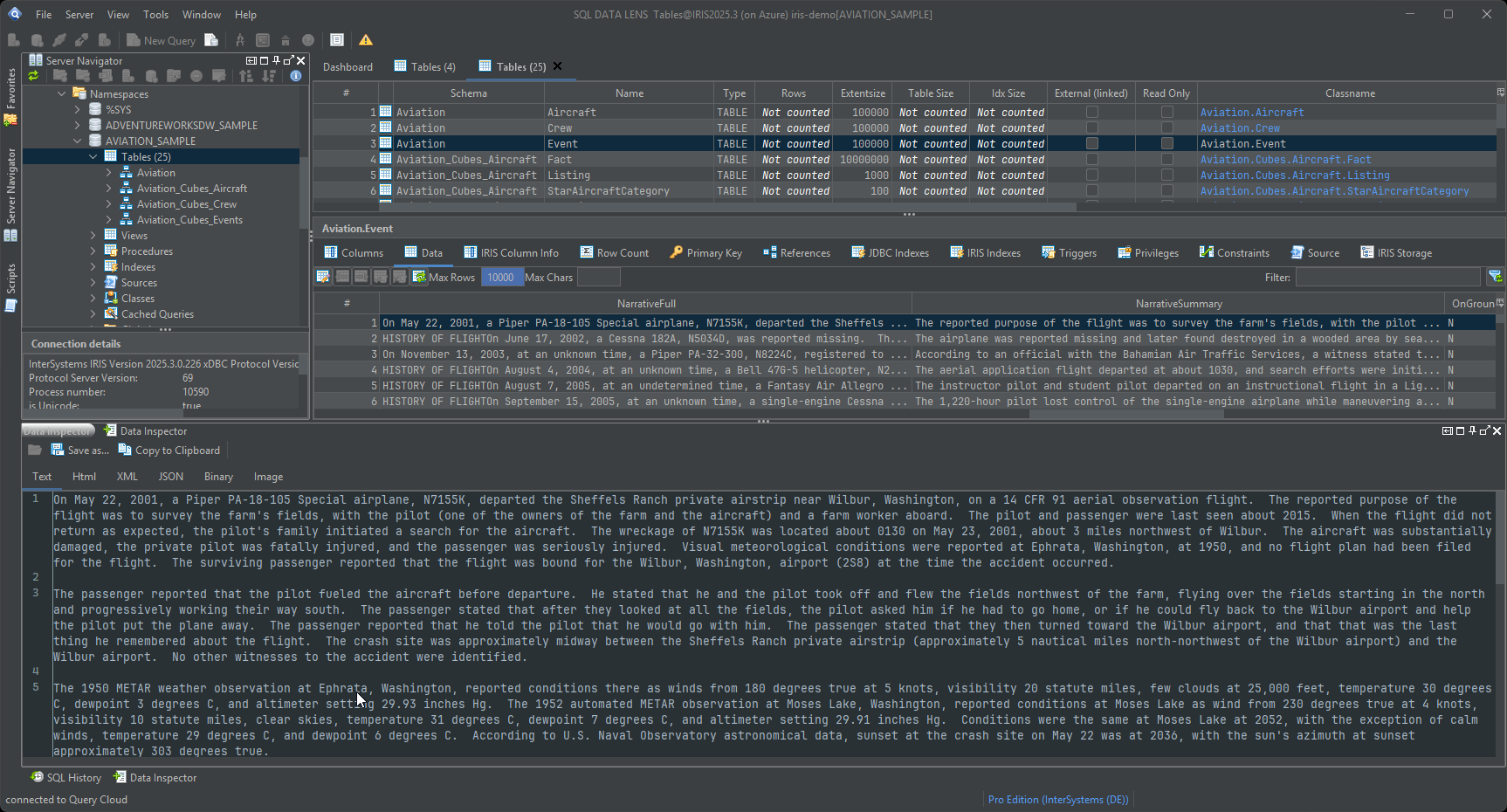Screen dimensions: 1507x812
Task: Expand the Procedures tree node
Action: pyautogui.click(x=93, y=251)
